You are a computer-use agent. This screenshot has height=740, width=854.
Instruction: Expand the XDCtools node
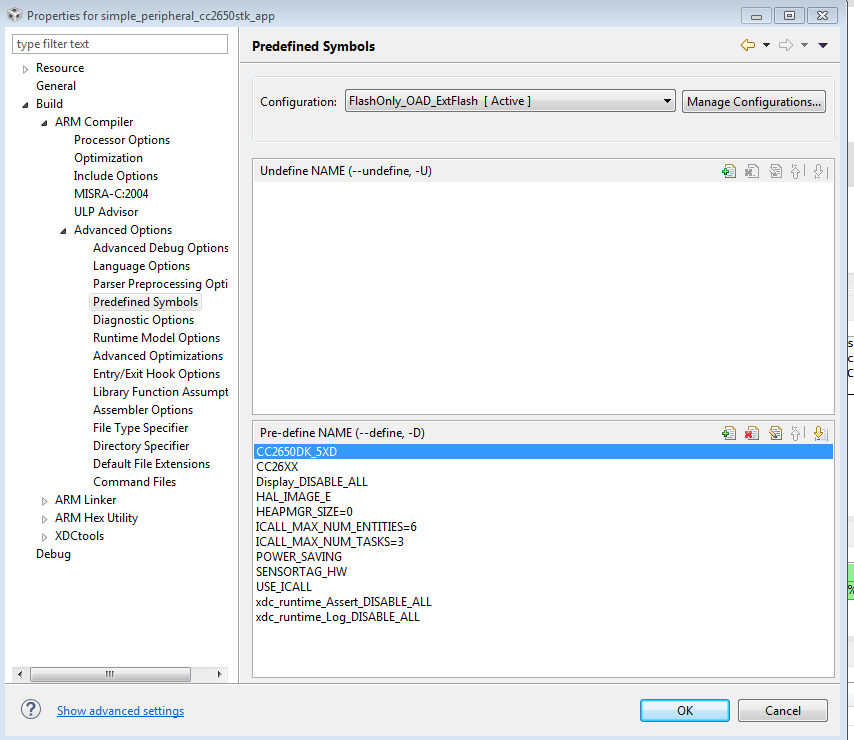(x=44, y=537)
